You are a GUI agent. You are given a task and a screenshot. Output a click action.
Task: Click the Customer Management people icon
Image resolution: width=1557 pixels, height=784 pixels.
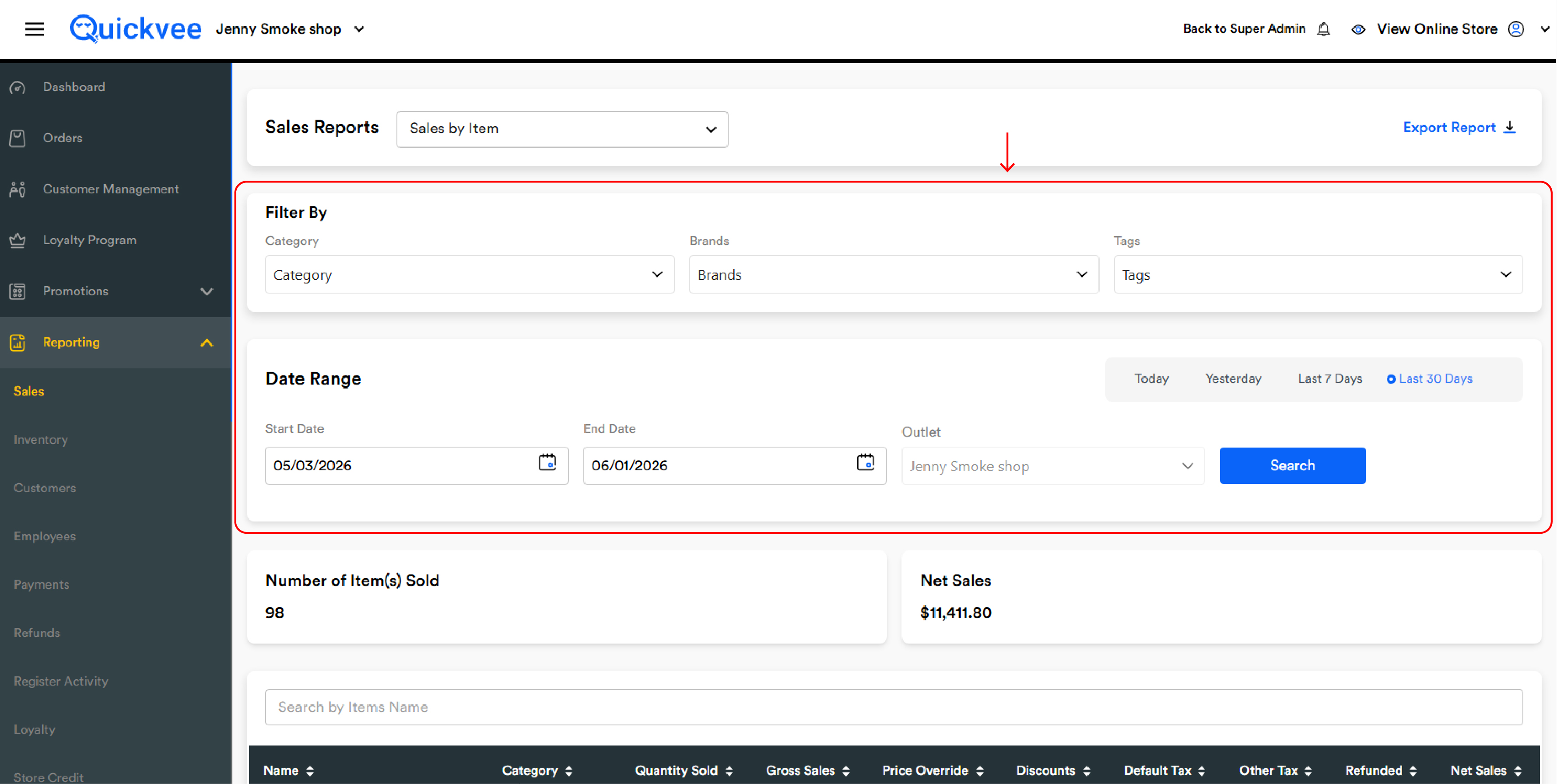coord(18,189)
